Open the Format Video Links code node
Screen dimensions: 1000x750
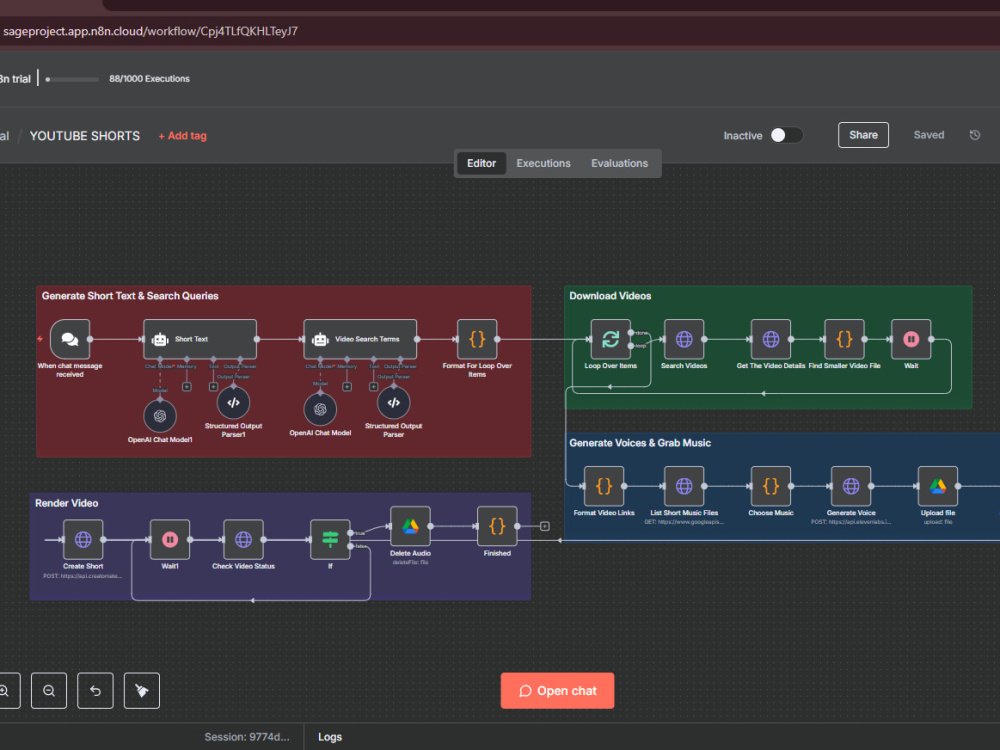(604, 486)
